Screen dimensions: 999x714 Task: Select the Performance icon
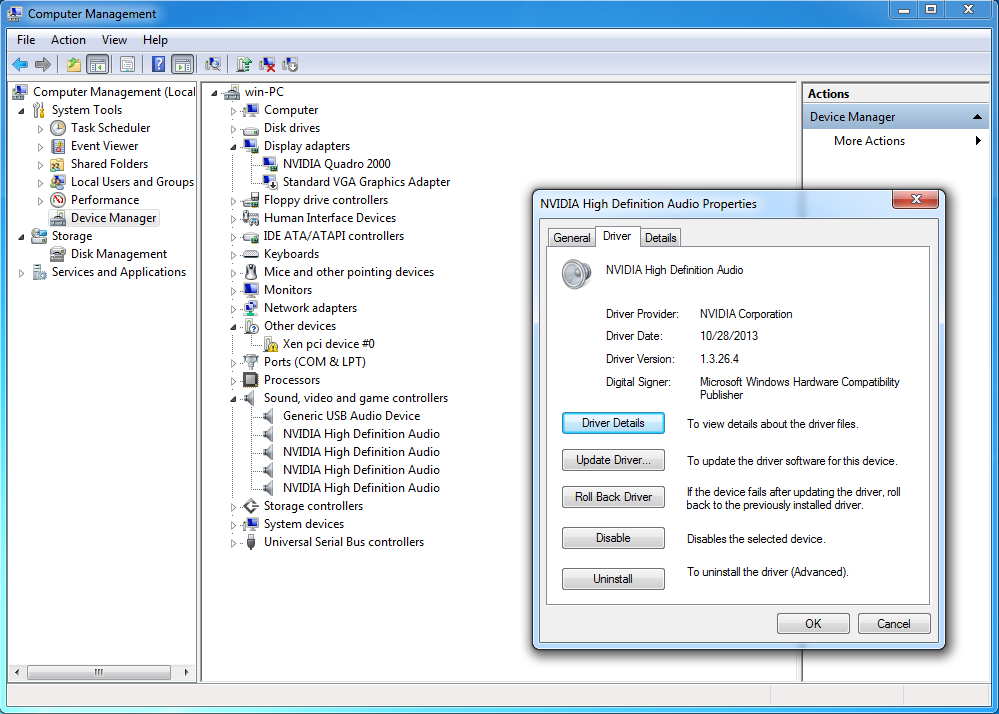(x=58, y=200)
